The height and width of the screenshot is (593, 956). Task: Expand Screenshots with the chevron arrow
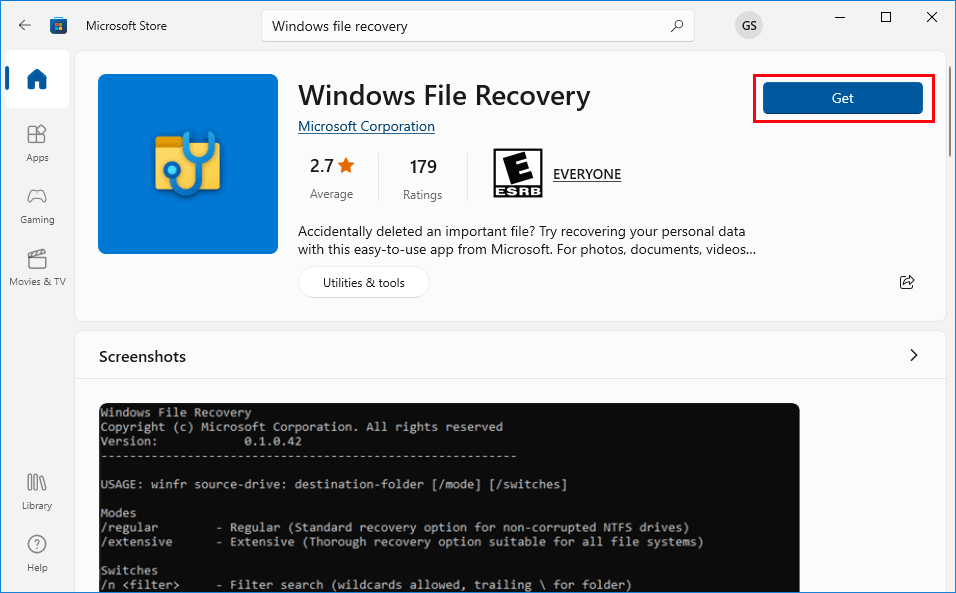coord(913,355)
